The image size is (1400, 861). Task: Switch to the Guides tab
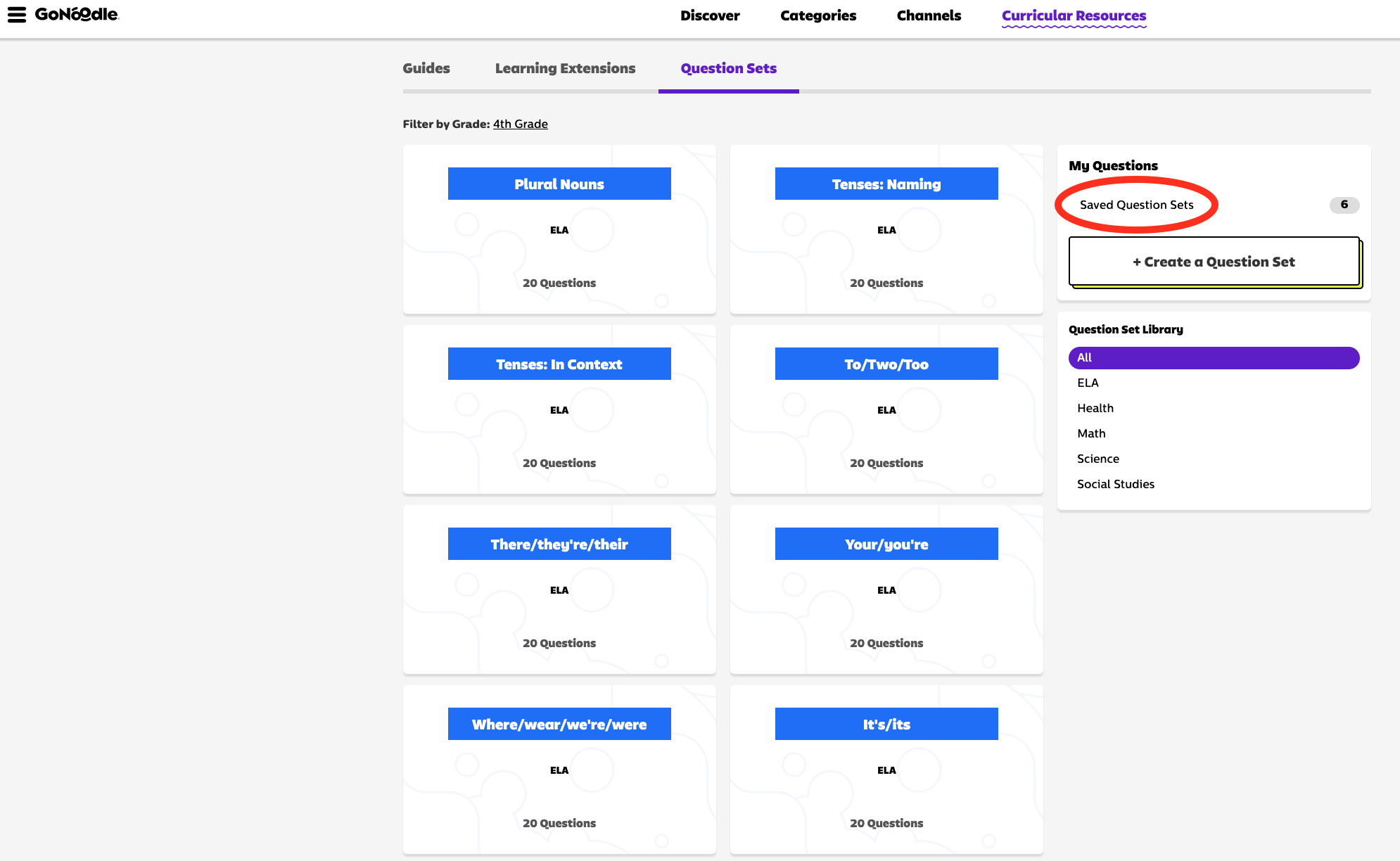pyautogui.click(x=426, y=68)
